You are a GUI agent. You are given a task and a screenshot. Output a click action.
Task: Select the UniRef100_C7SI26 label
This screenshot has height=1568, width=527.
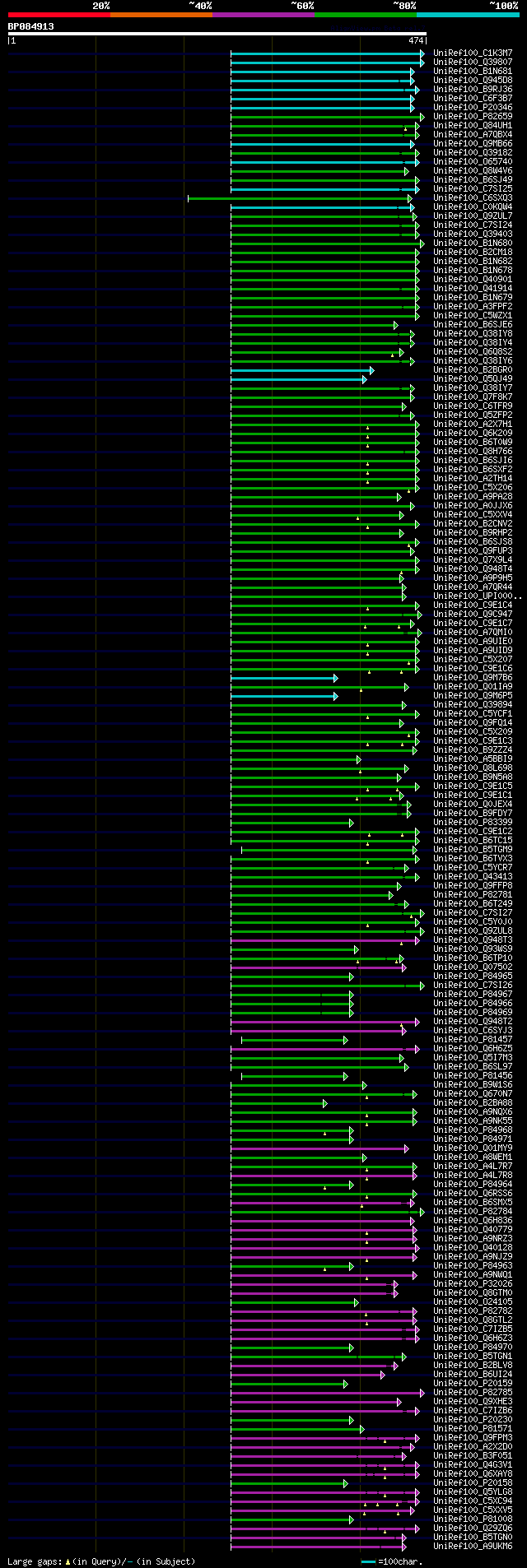tap(473, 985)
